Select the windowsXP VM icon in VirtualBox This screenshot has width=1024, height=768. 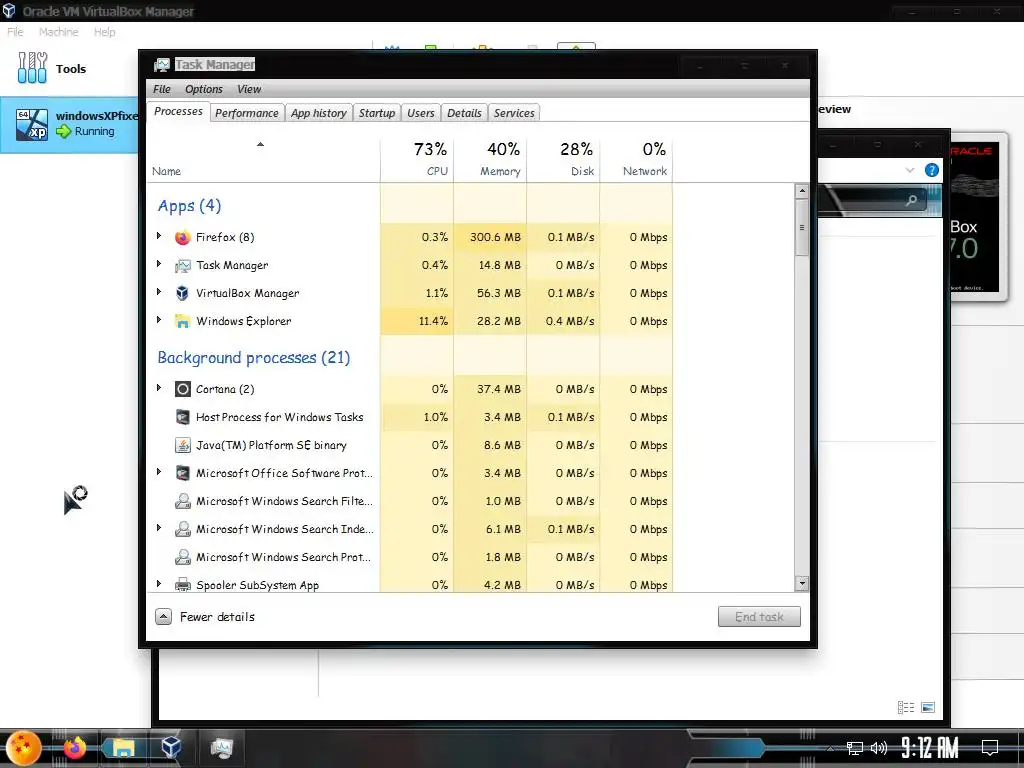tap(32, 124)
